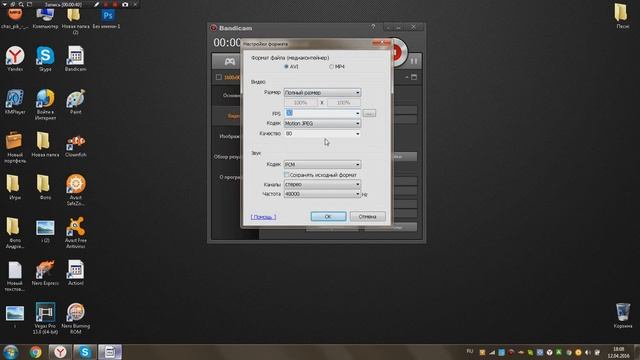Image resolution: width=640 pixels, height=360 pixels.
Task: Open the Action! desktop shortcut
Action: point(76,273)
